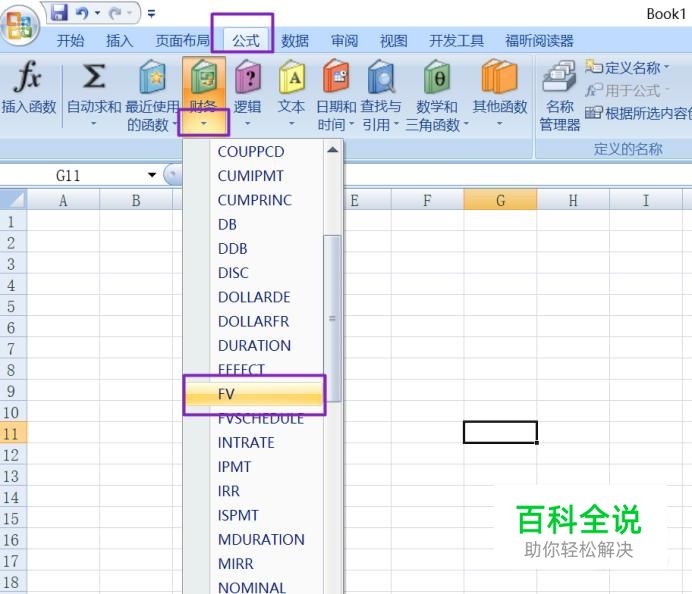The image size is (692, 594).
Task: Click the 财务 functions book icon
Action: [203, 76]
